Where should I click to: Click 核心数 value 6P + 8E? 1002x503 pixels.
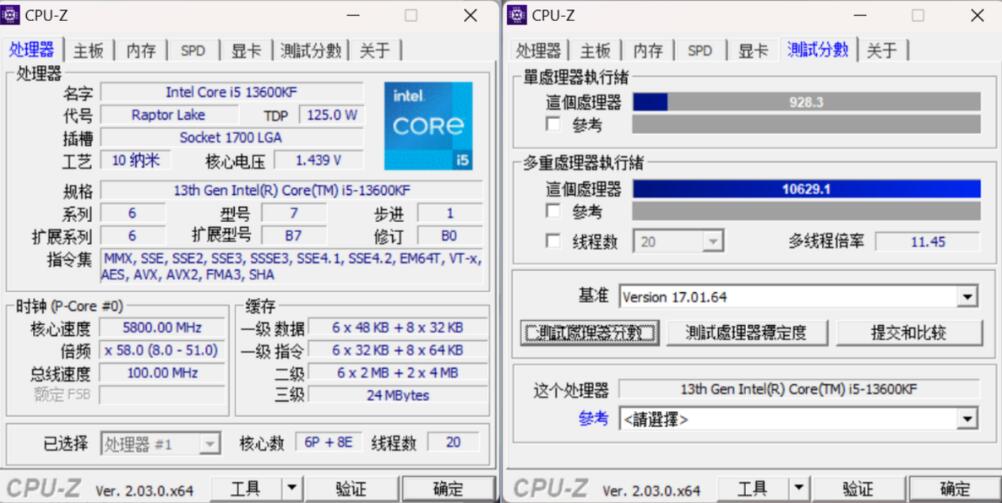[x=328, y=442]
